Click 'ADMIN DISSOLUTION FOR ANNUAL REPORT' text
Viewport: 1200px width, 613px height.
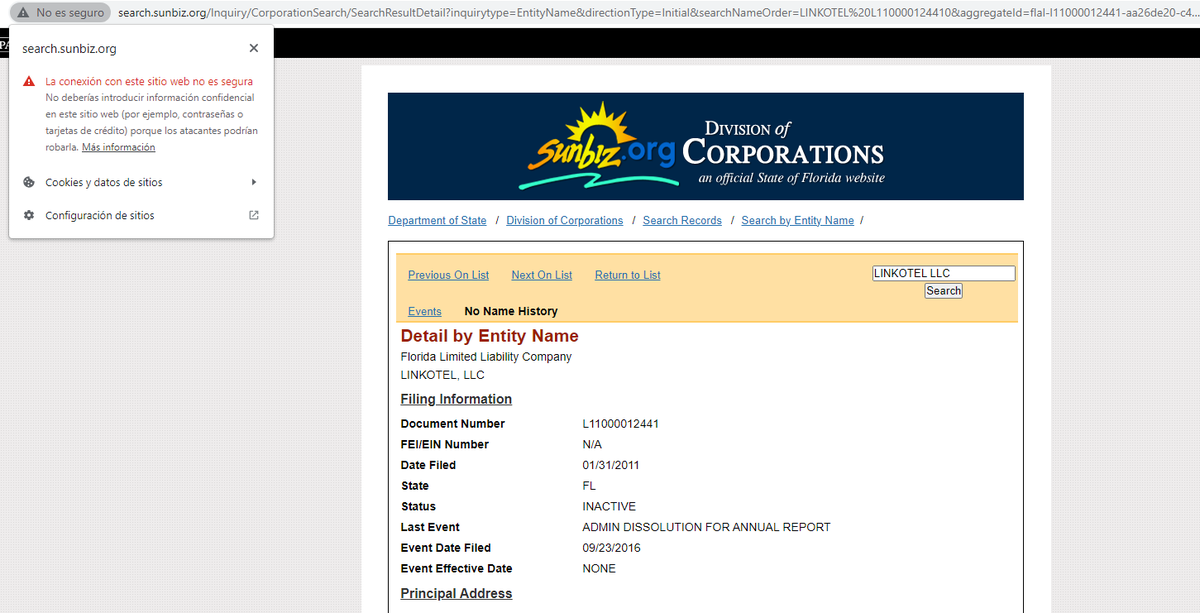(706, 527)
